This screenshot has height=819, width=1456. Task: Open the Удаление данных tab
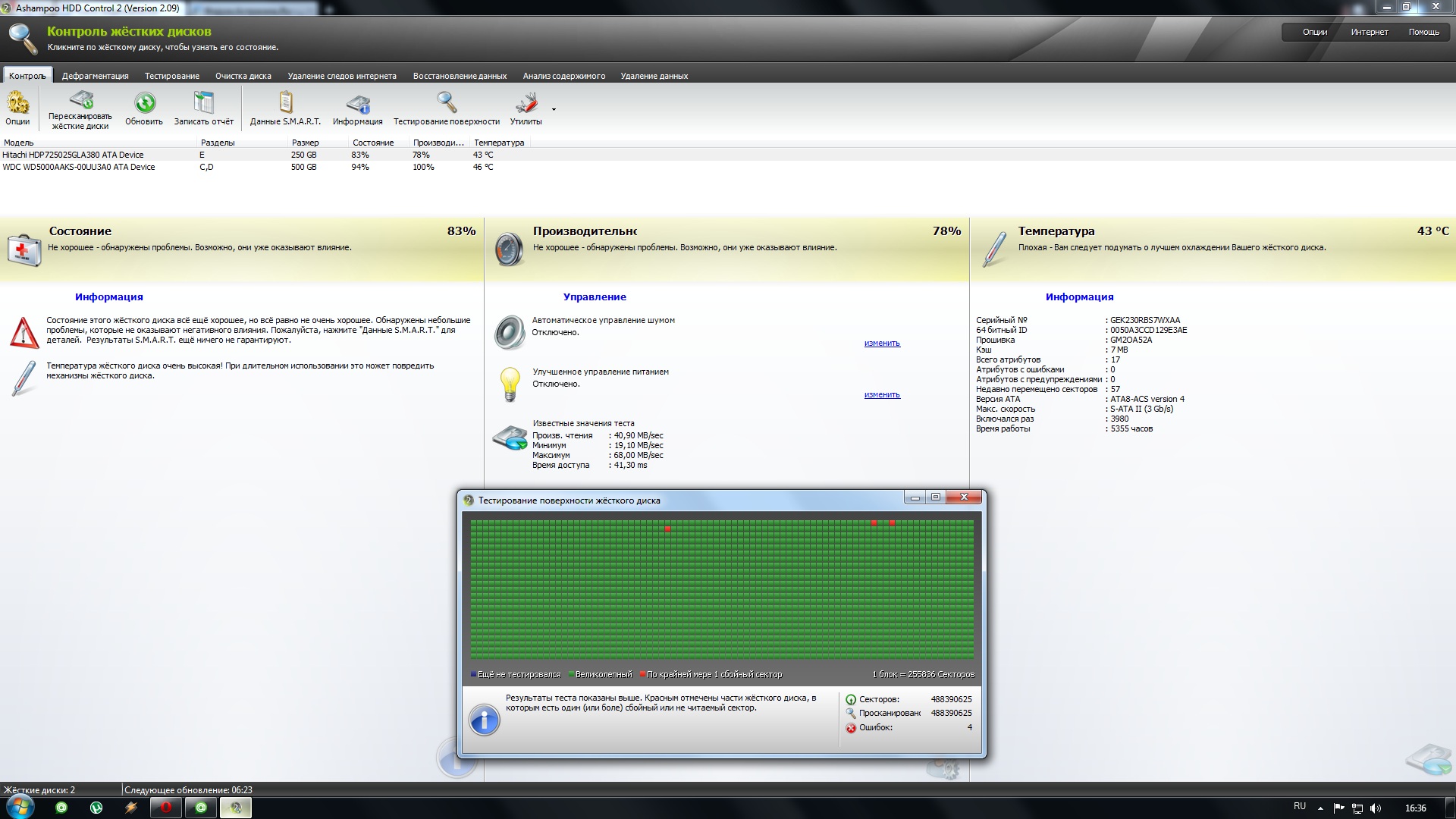pyautogui.click(x=654, y=76)
